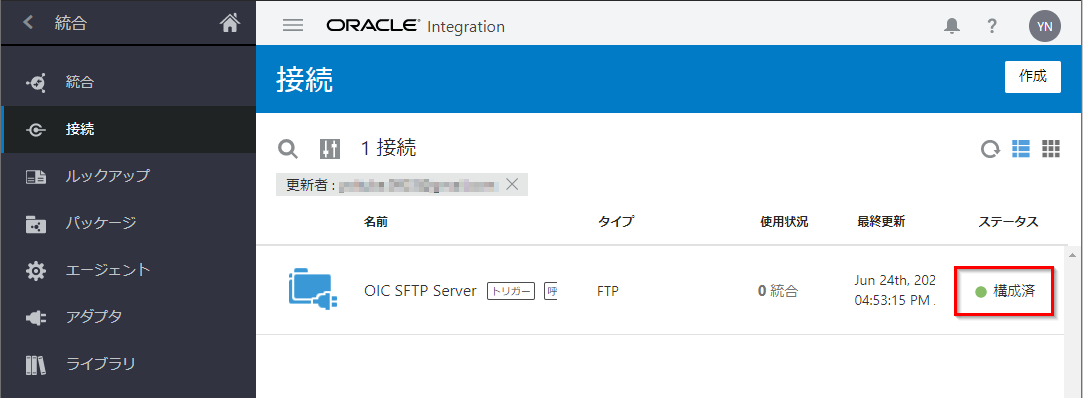Switch to list view
Viewport: 1083px width, 398px height.
pos(1021,148)
